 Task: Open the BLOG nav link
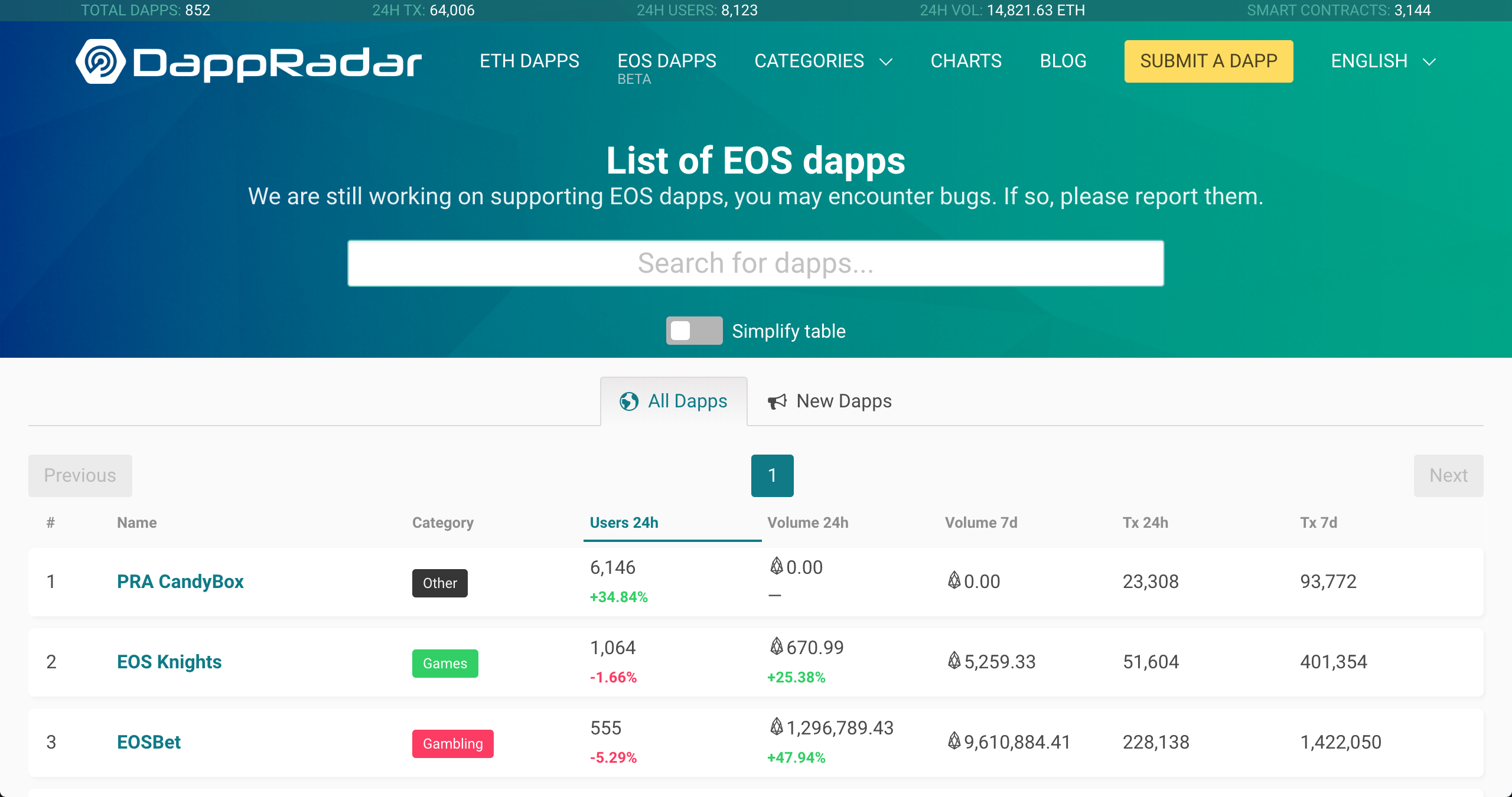click(1063, 61)
